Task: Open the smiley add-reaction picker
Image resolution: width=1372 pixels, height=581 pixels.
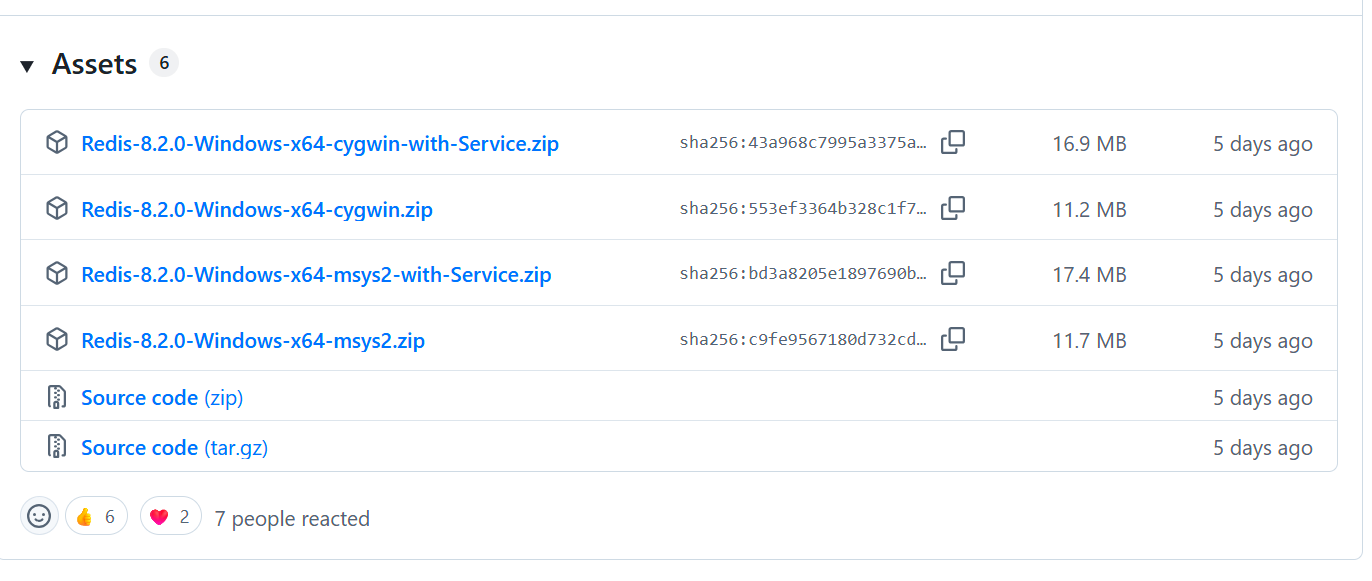Action: coord(39,516)
